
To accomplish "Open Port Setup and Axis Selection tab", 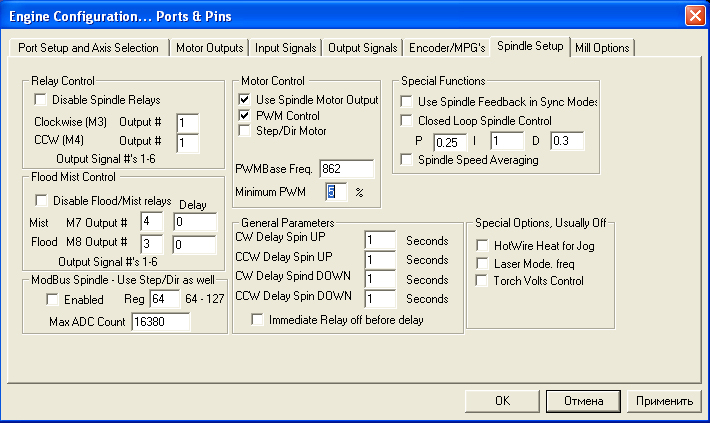I will point(88,48).
